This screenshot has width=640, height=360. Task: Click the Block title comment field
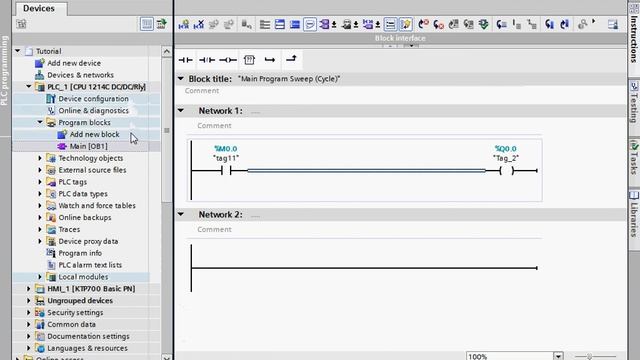tap(202, 91)
